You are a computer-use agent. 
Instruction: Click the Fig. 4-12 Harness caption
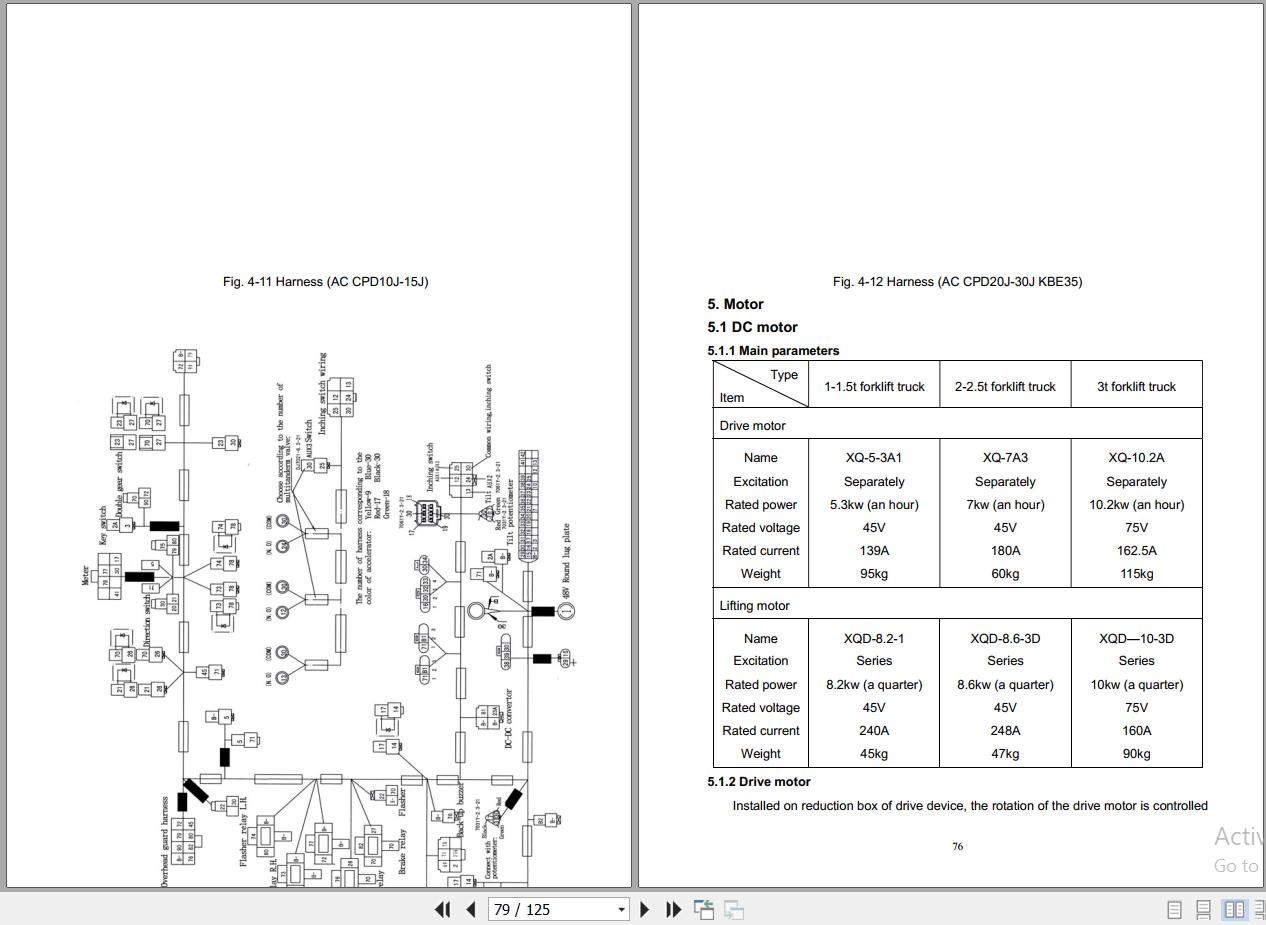tap(957, 281)
